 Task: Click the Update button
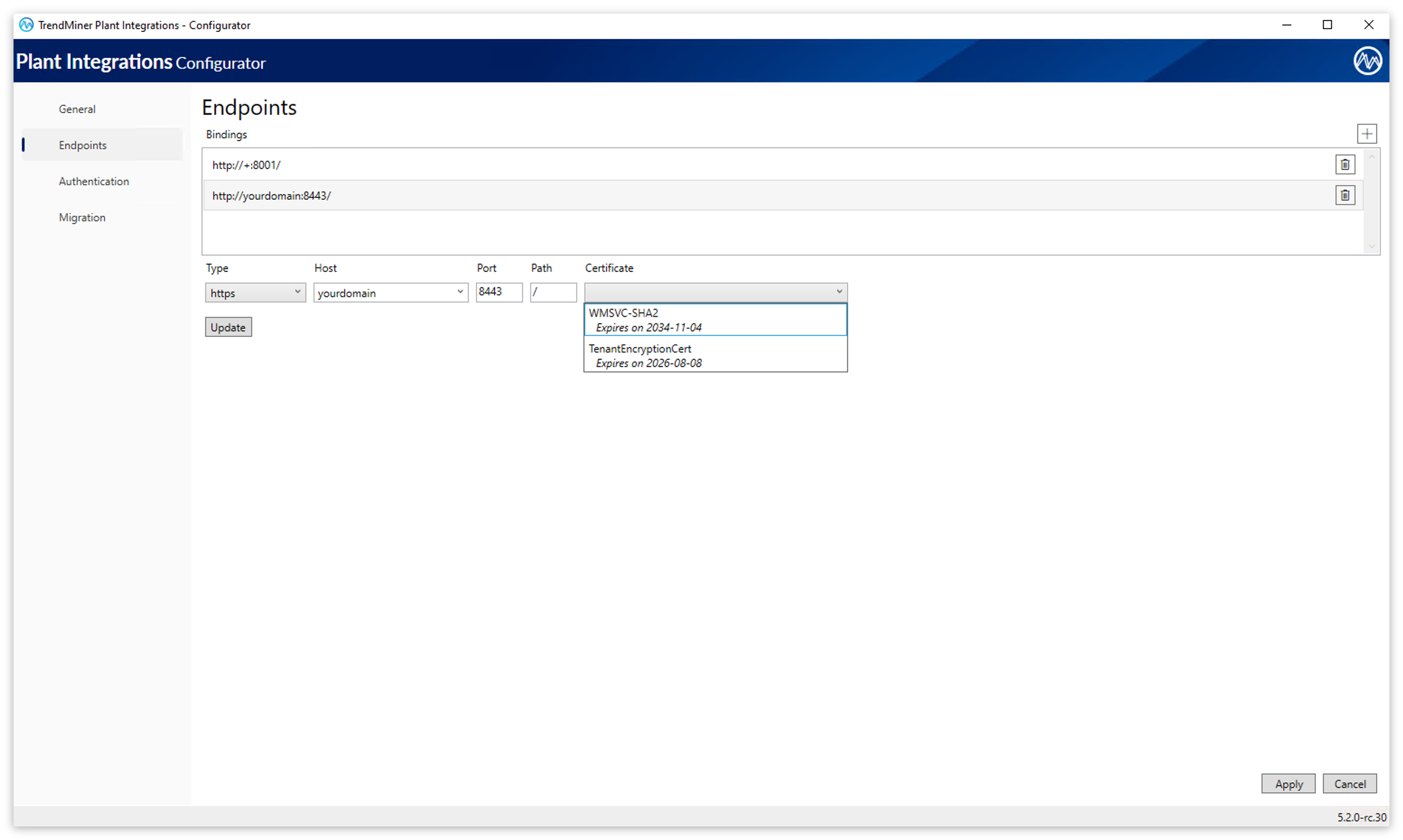point(228,327)
